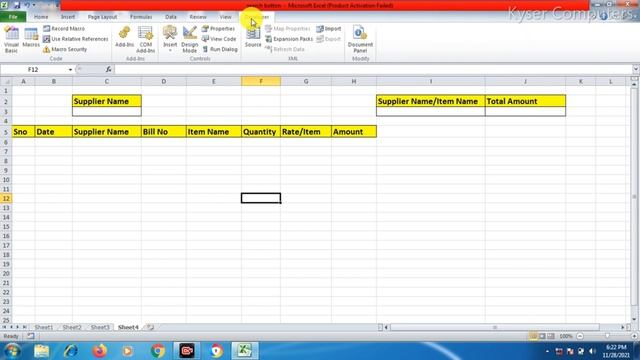Switch to Sheet1 tab
The image size is (640, 360).
pyautogui.click(x=44, y=327)
